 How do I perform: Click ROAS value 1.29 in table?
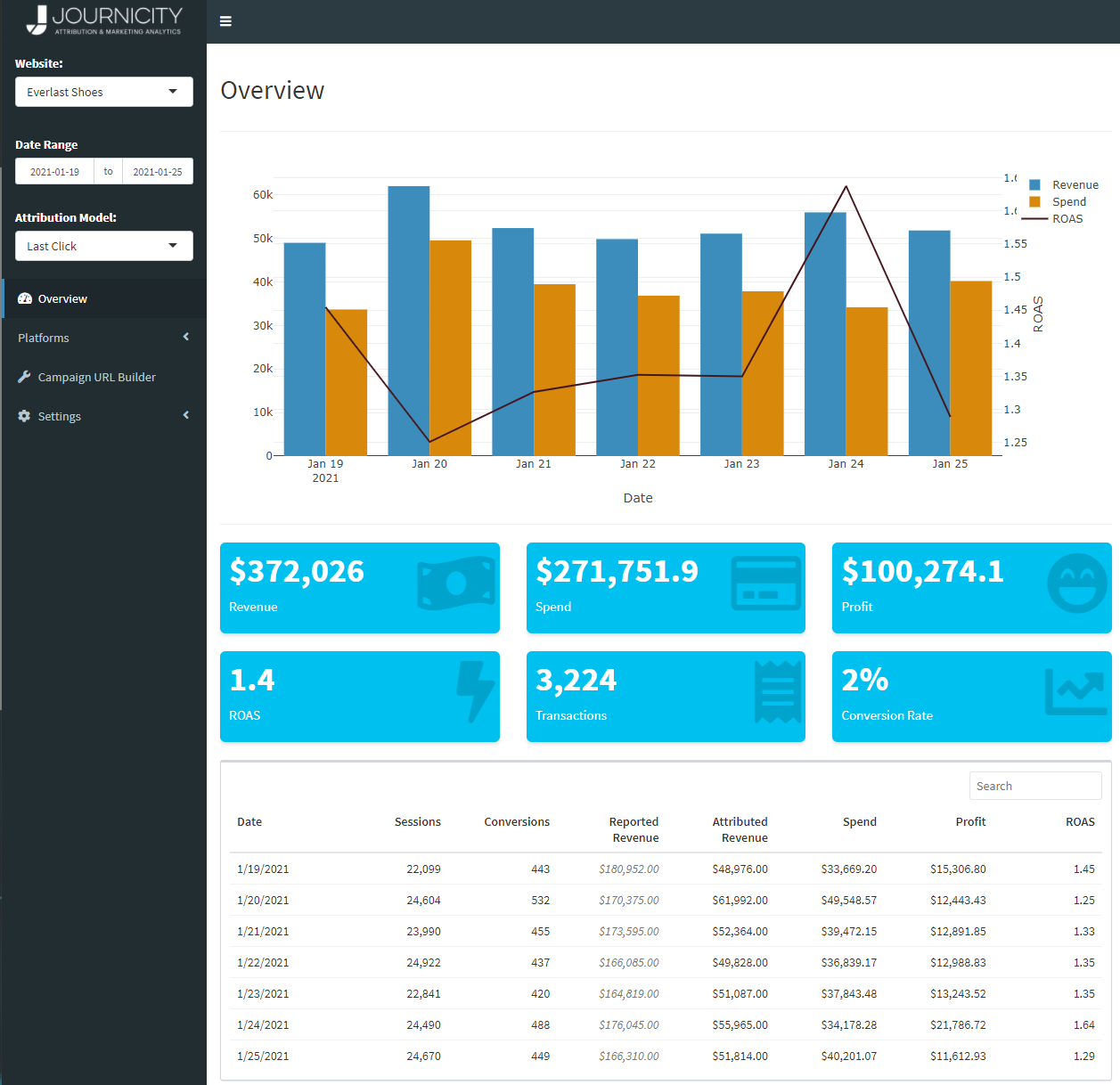1084,1056
